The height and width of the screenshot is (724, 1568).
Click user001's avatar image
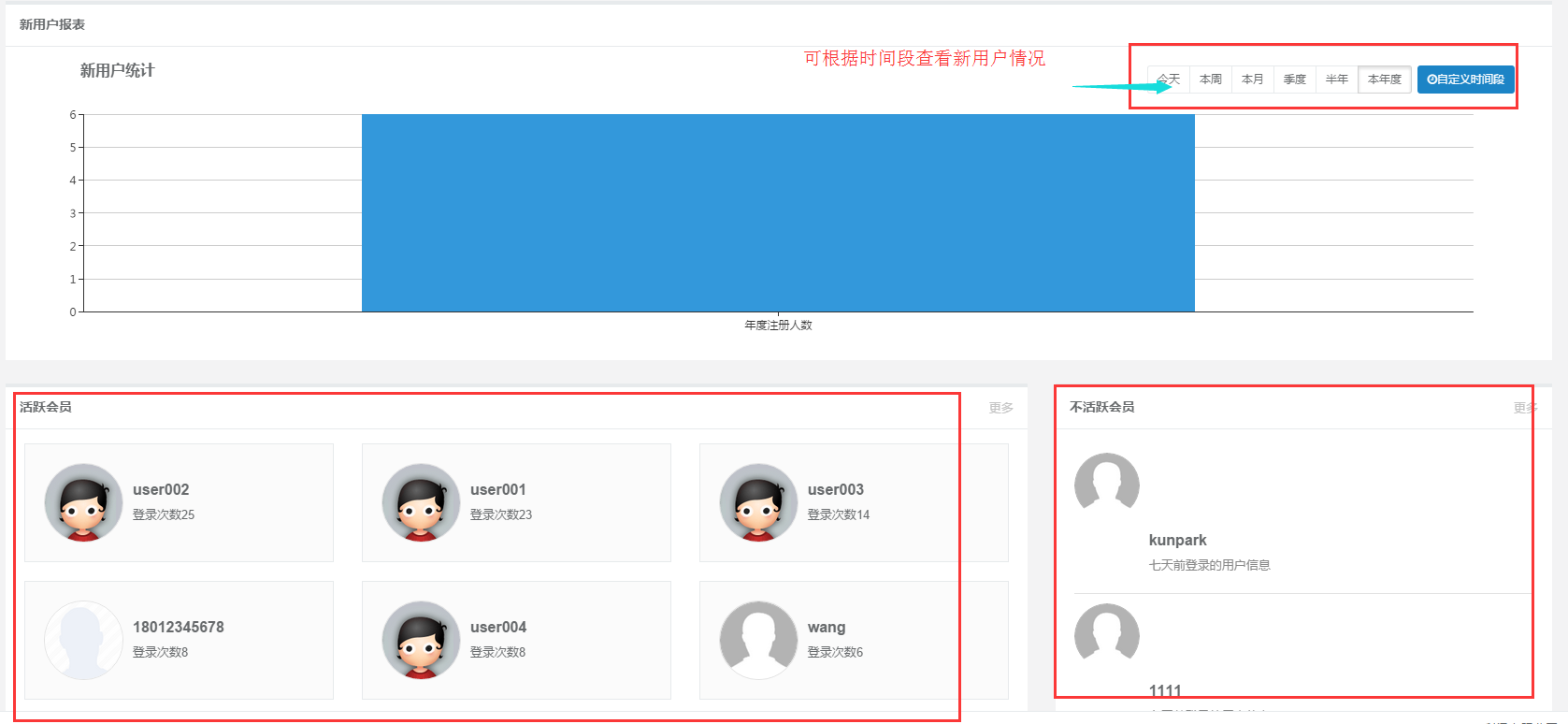pos(421,502)
